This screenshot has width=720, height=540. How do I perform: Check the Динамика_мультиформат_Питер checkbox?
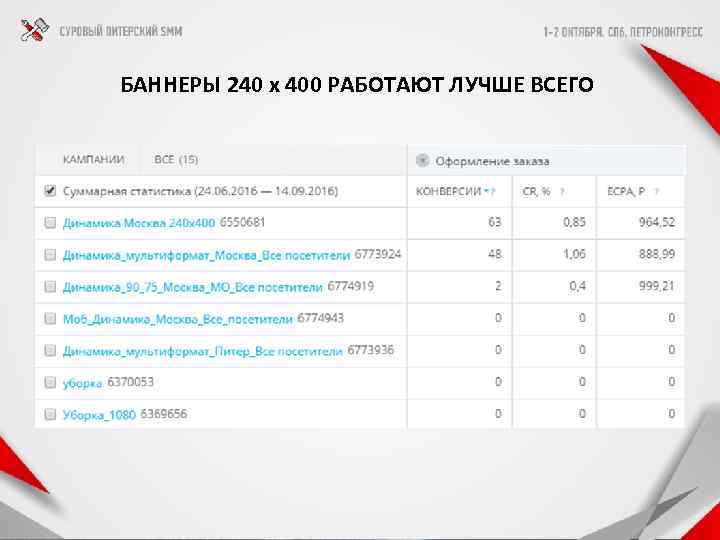coord(50,351)
